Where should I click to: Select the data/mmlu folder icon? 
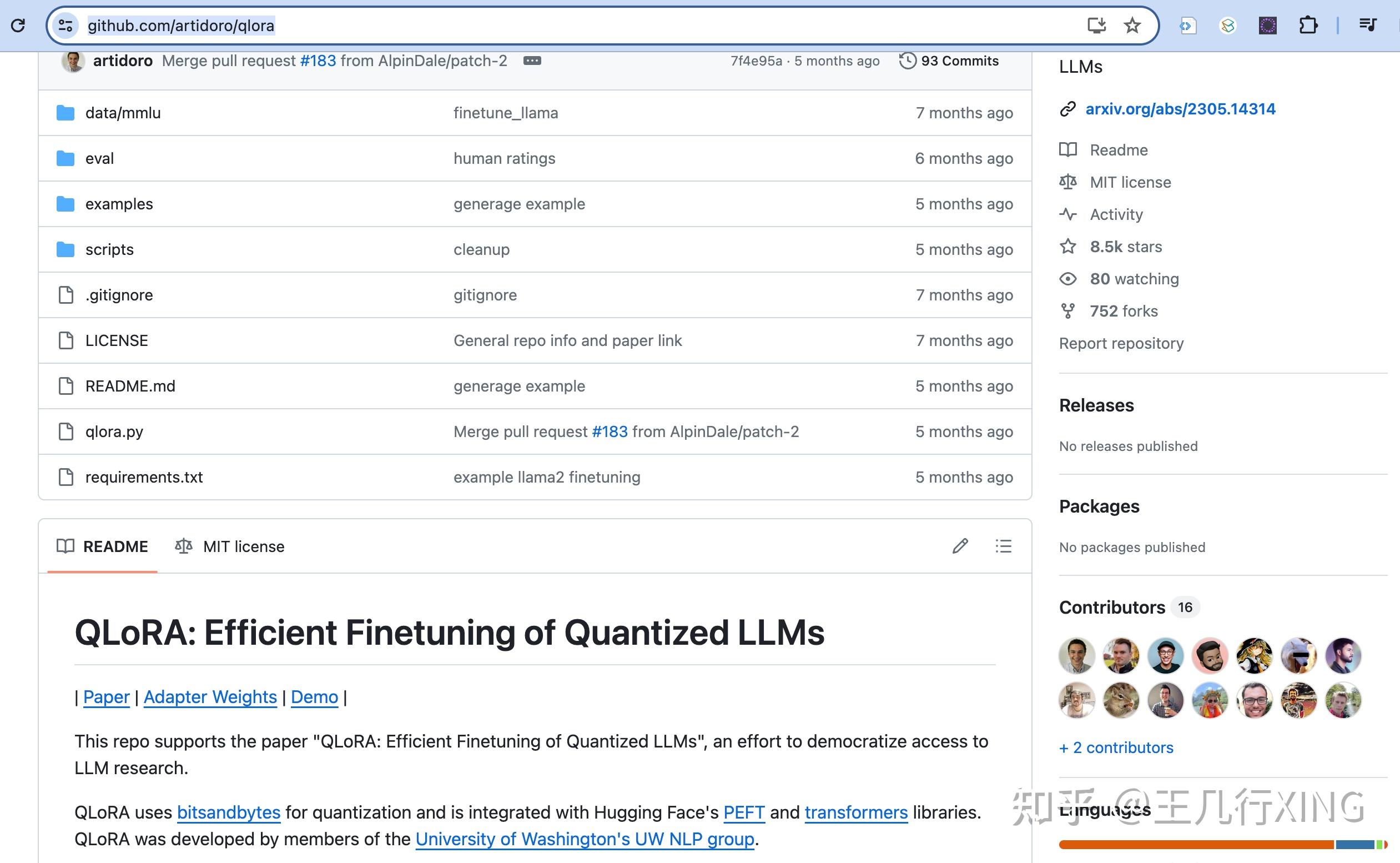coord(65,112)
